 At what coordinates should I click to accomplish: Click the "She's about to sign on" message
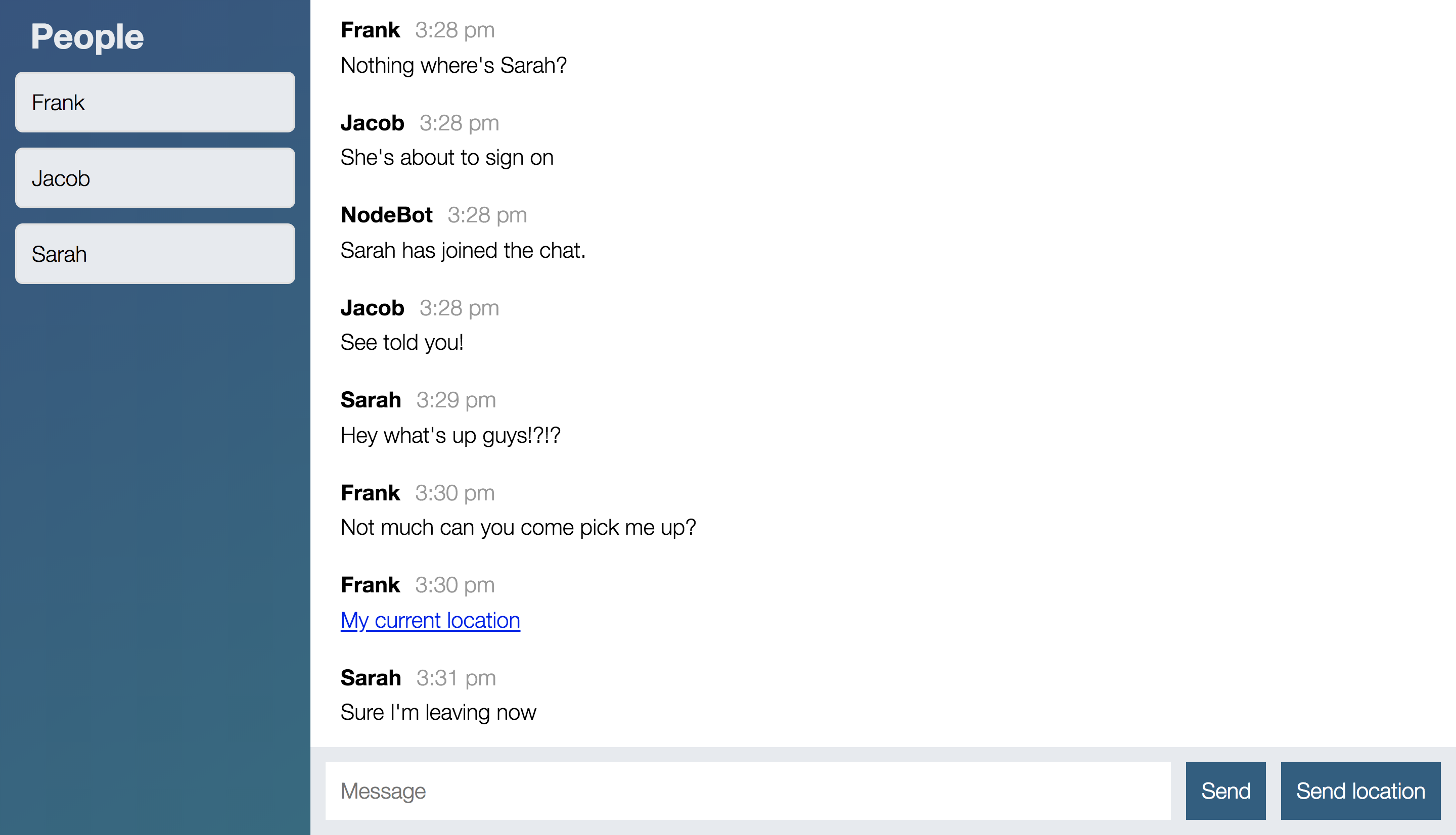coord(447,158)
